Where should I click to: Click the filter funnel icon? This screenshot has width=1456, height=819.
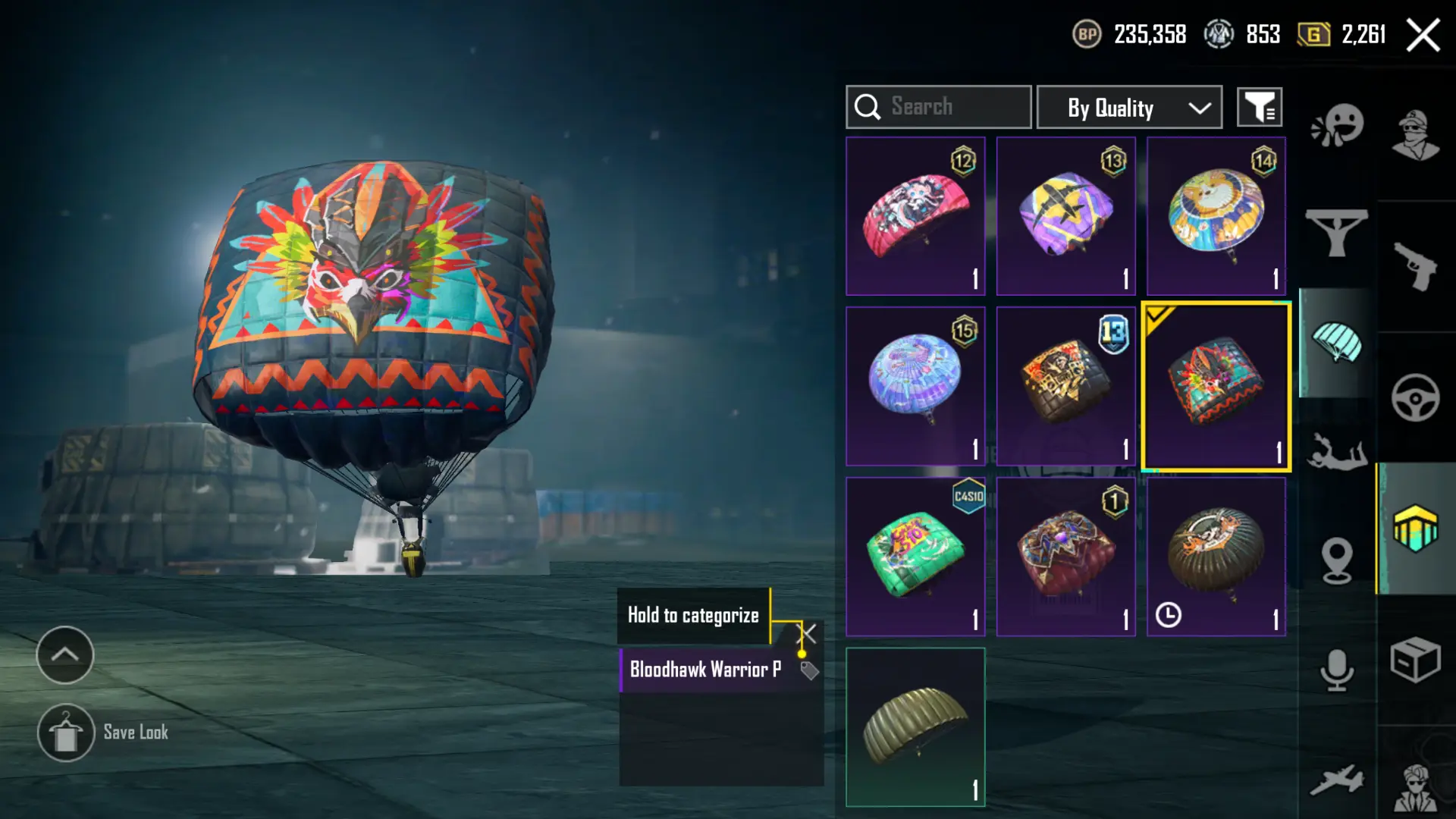[x=1260, y=107]
